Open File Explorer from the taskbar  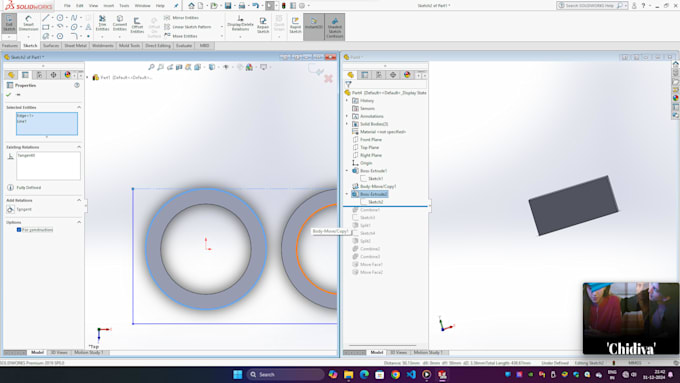tap(349, 374)
